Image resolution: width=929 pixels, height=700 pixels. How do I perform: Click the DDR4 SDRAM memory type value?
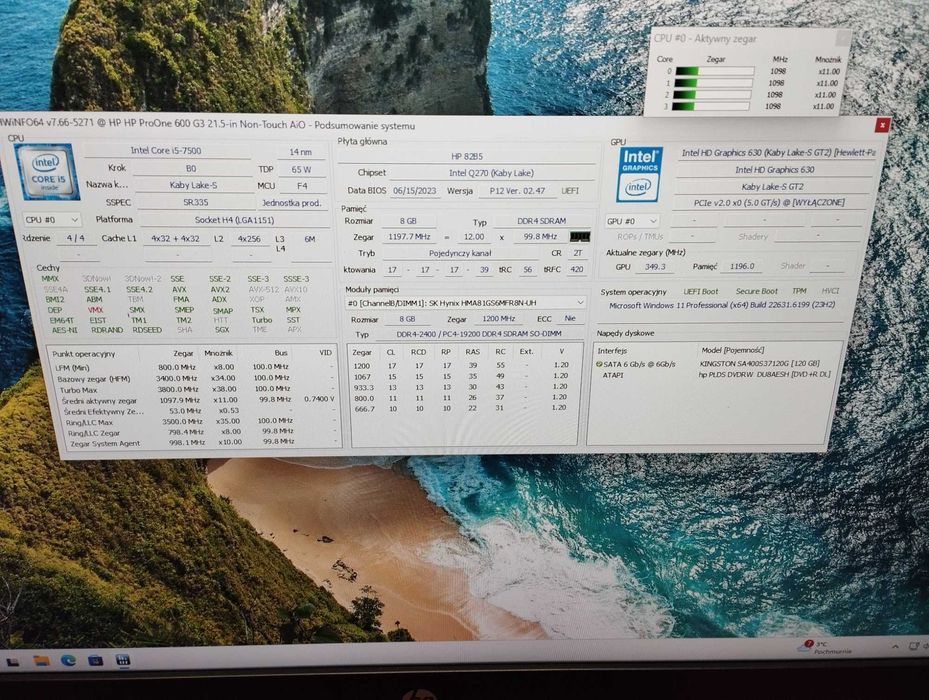click(542, 221)
